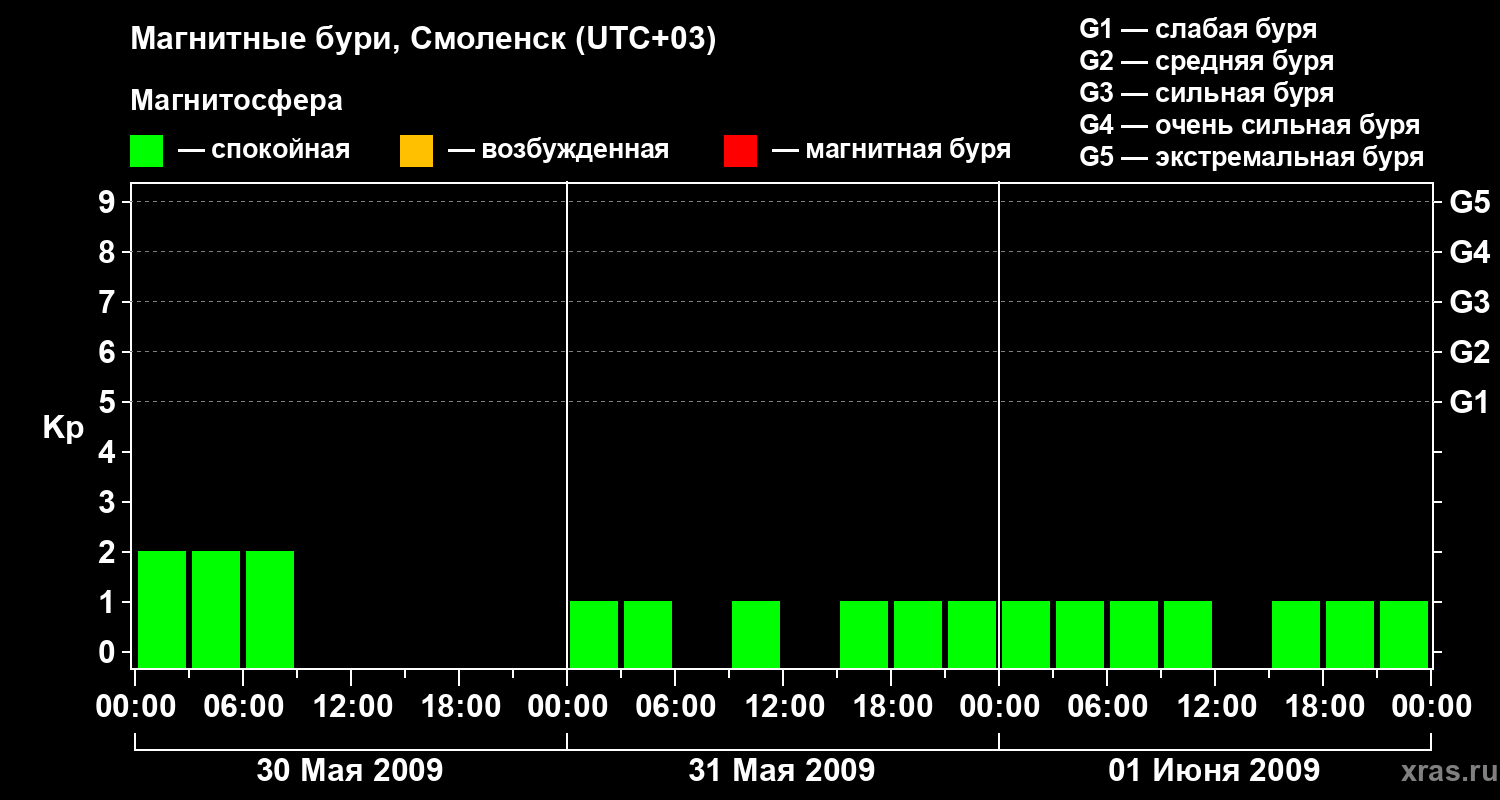Click the first green bar of 01 June
Image resolution: width=1500 pixels, height=800 pixels.
tap(1026, 634)
